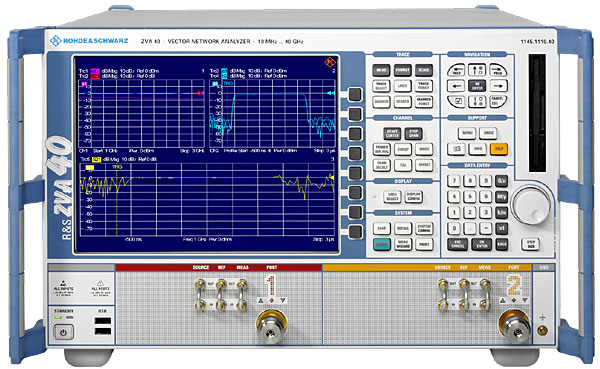The image size is (600, 369).
Task: Push the BACK key
Action: click(502, 244)
